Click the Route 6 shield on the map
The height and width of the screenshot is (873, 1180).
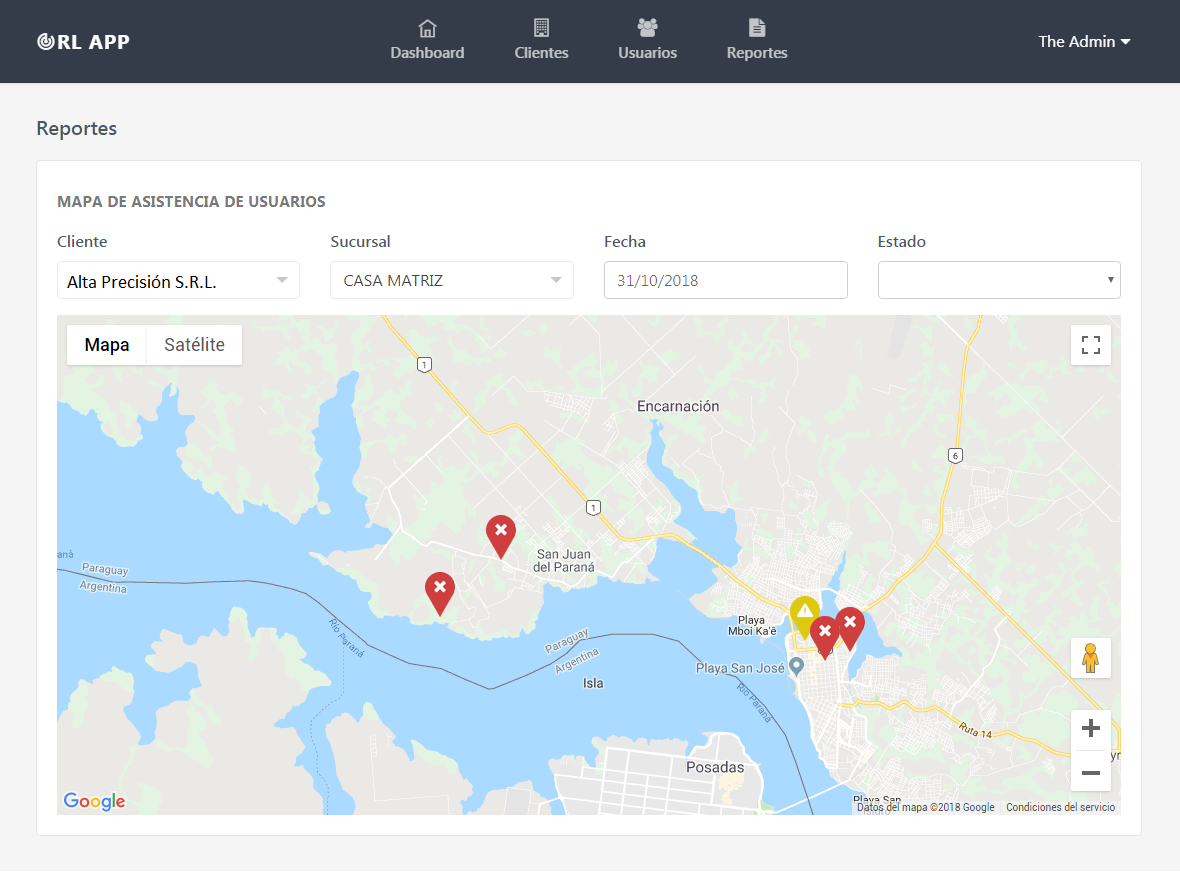tap(955, 455)
